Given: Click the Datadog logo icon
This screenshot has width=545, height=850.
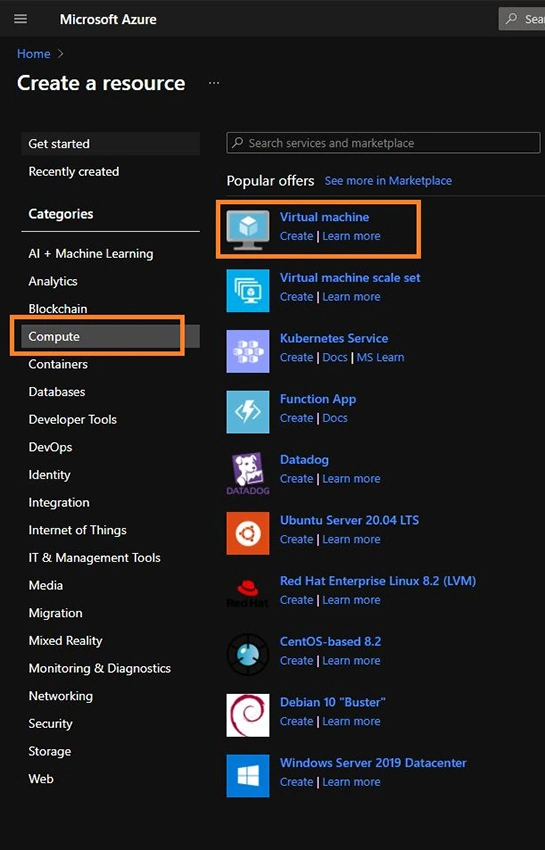Looking at the screenshot, I should 248,473.
